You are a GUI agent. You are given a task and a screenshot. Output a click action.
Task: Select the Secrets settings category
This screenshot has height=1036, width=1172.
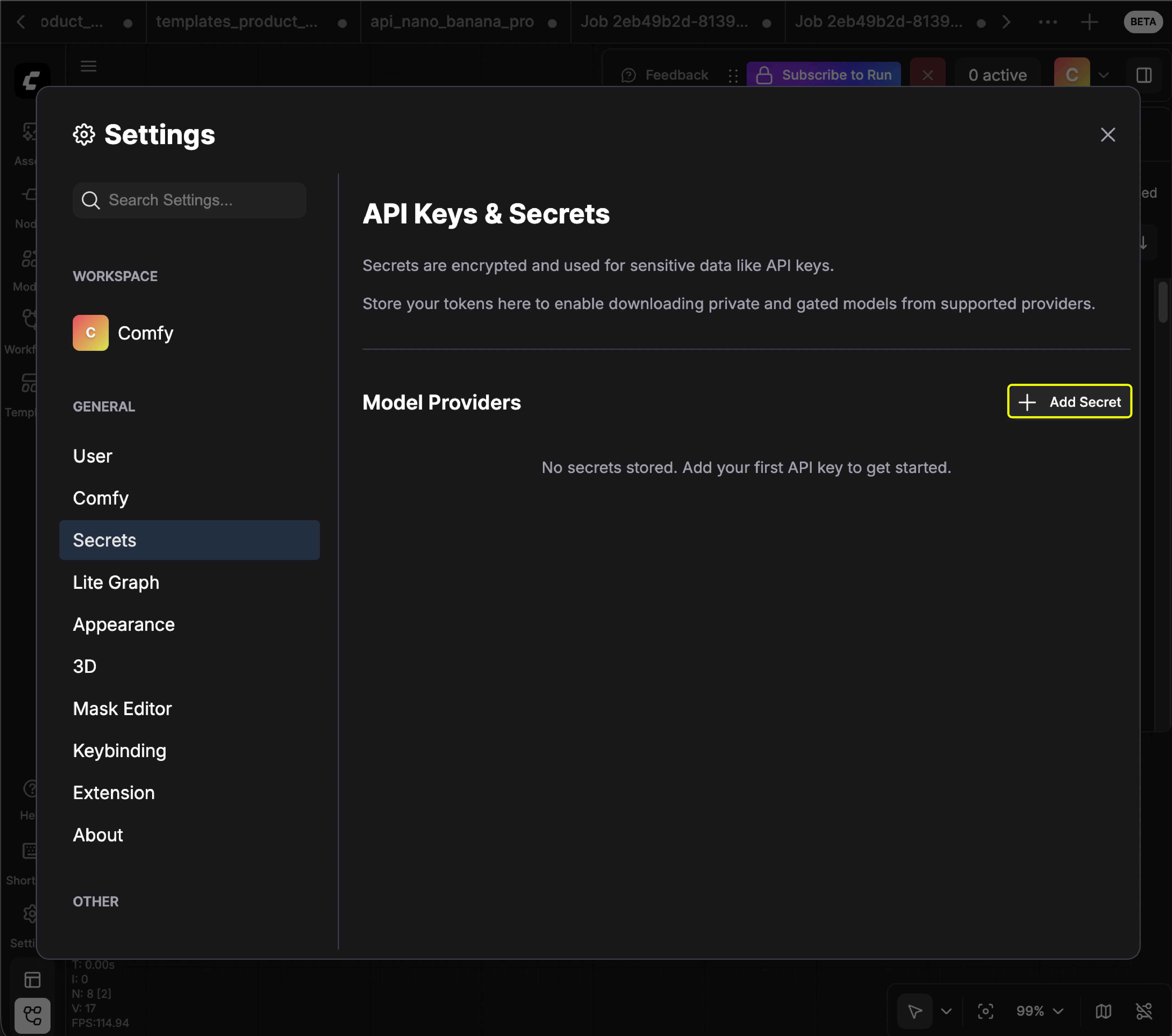(x=104, y=539)
